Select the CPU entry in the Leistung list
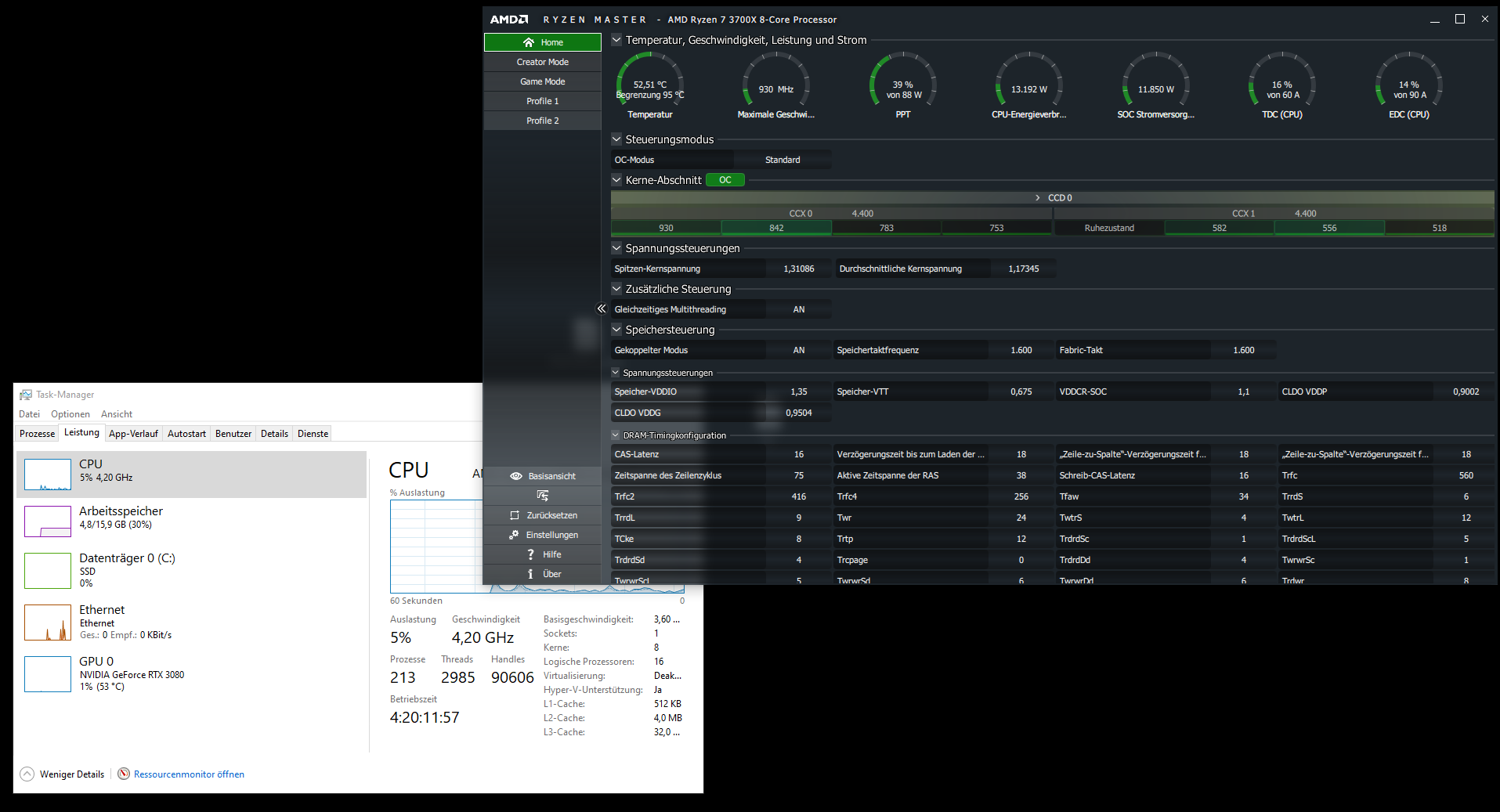Image resolution: width=1500 pixels, height=812 pixels. (192, 475)
